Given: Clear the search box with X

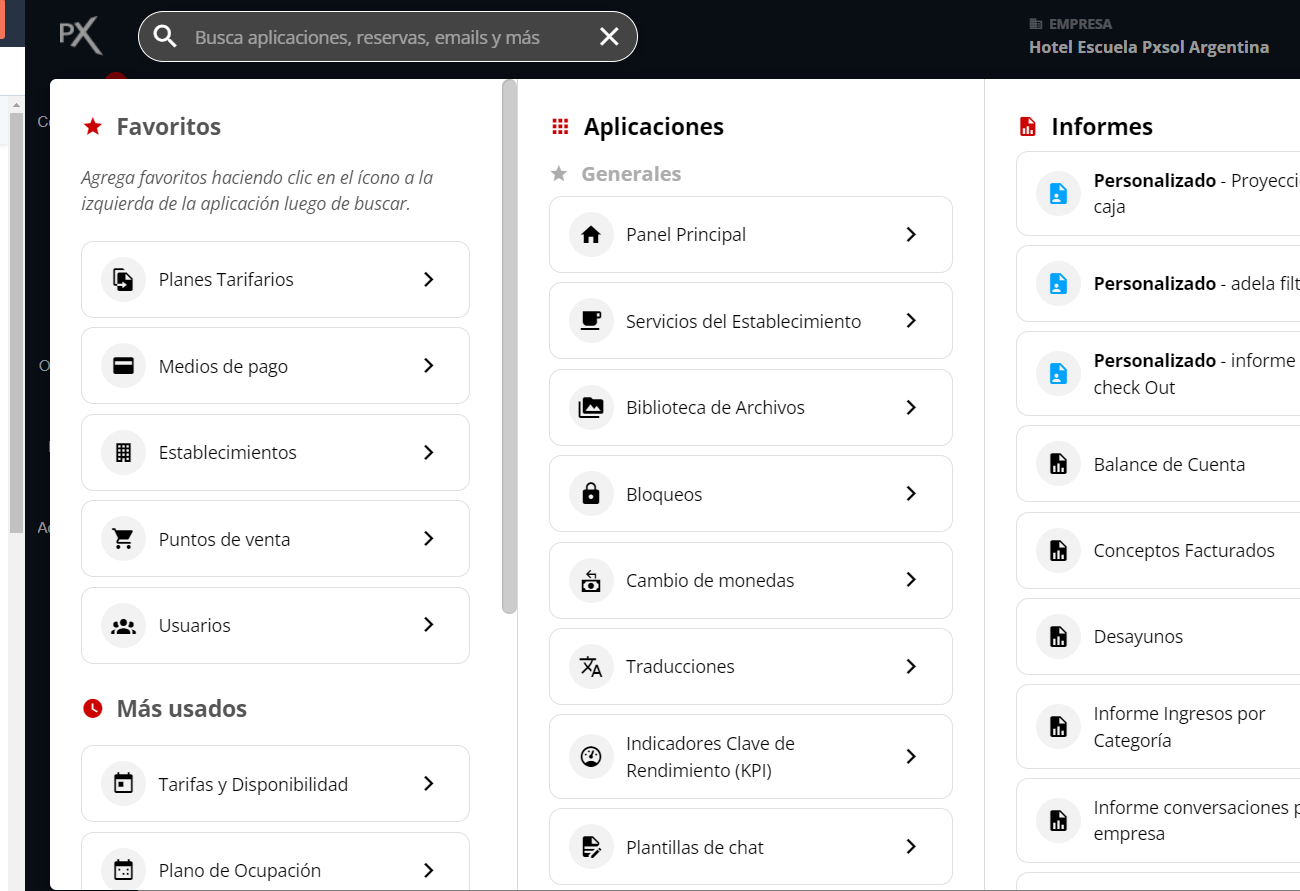Looking at the screenshot, I should click(x=609, y=37).
